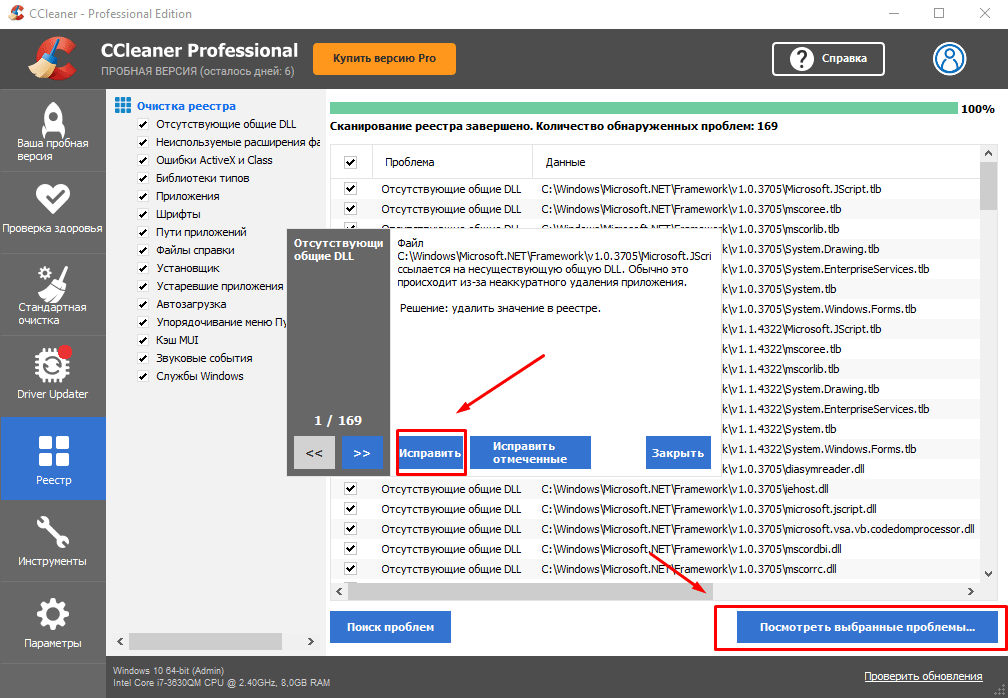Open Driver Updater from the sidebar
1008x698 pixels.
click(52, 365)
